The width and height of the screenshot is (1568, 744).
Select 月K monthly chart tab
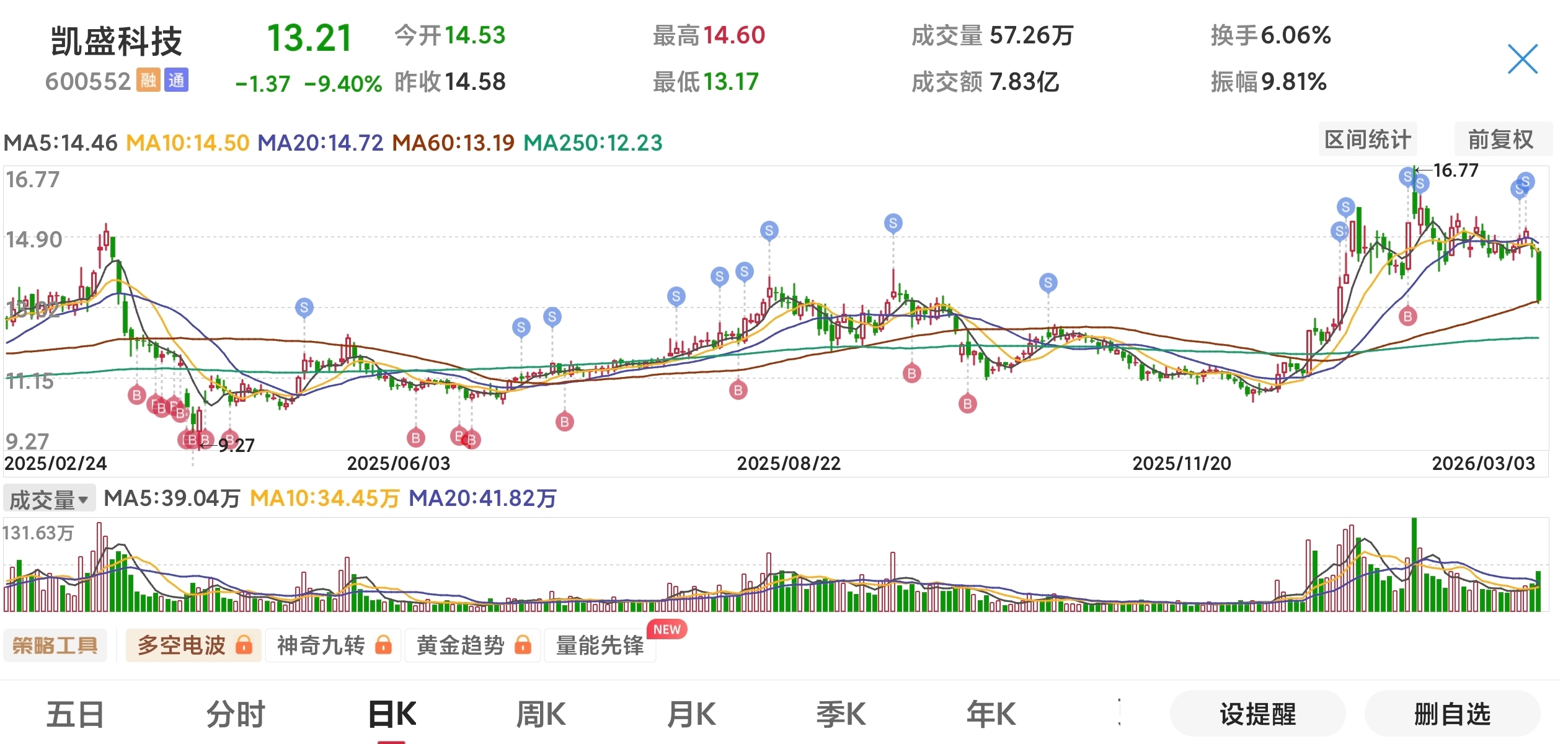click(691, 714)
